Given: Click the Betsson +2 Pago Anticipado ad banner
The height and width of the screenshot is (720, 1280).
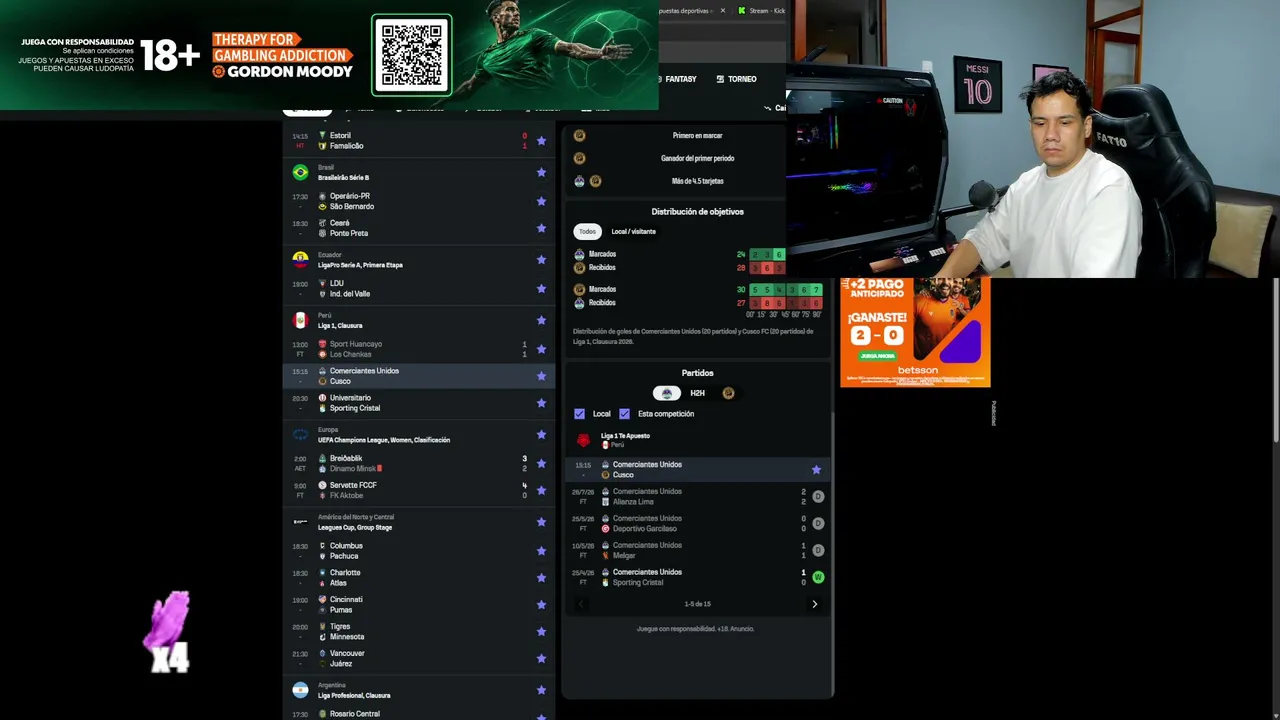Looking at the screenshot, I should 915,332.
